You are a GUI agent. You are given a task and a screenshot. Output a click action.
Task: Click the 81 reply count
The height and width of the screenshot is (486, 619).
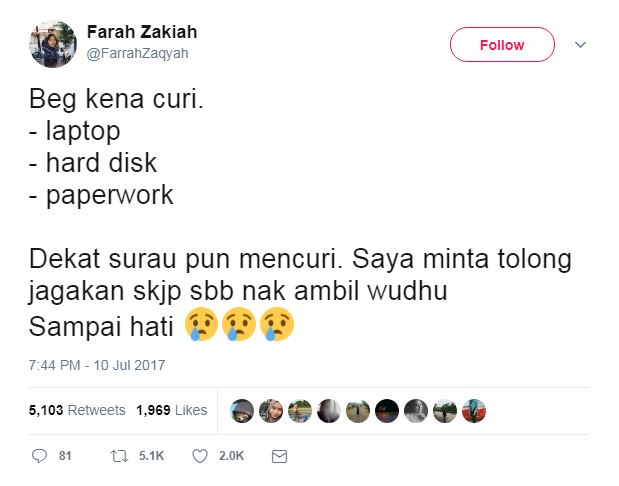[x=65, y=456]
